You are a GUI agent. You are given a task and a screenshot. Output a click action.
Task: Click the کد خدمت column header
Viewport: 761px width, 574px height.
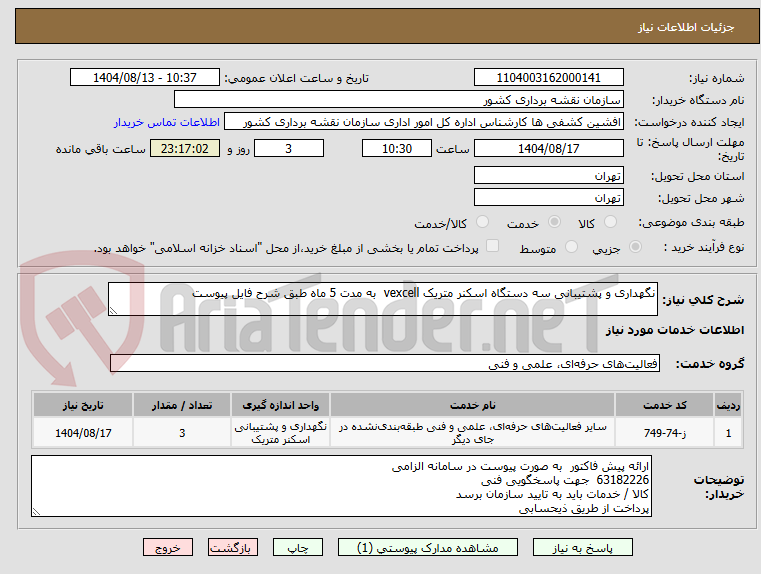point(664,405)
